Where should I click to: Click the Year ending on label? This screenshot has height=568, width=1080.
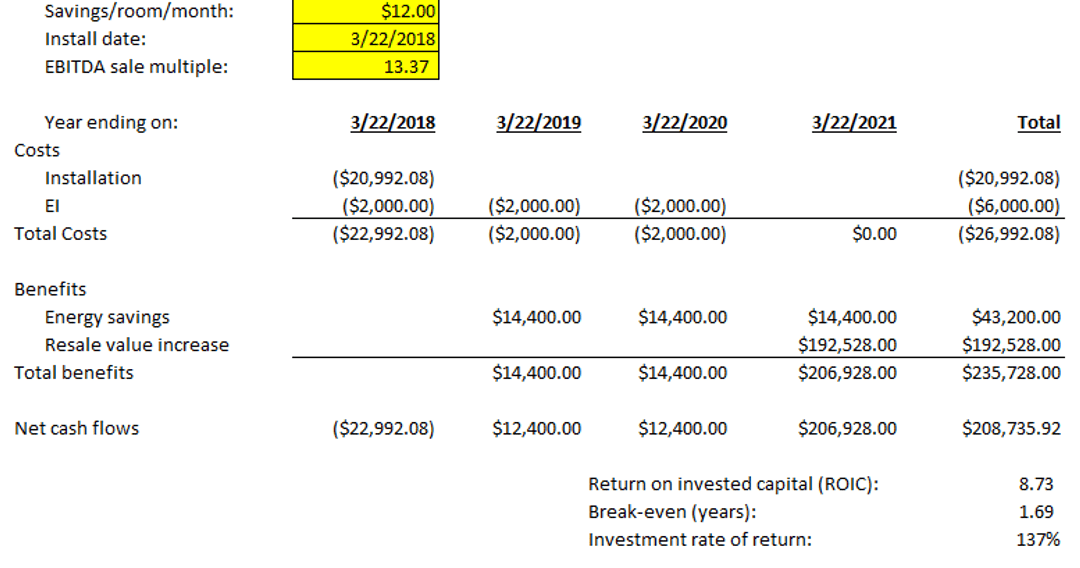(x=112, y=123)
